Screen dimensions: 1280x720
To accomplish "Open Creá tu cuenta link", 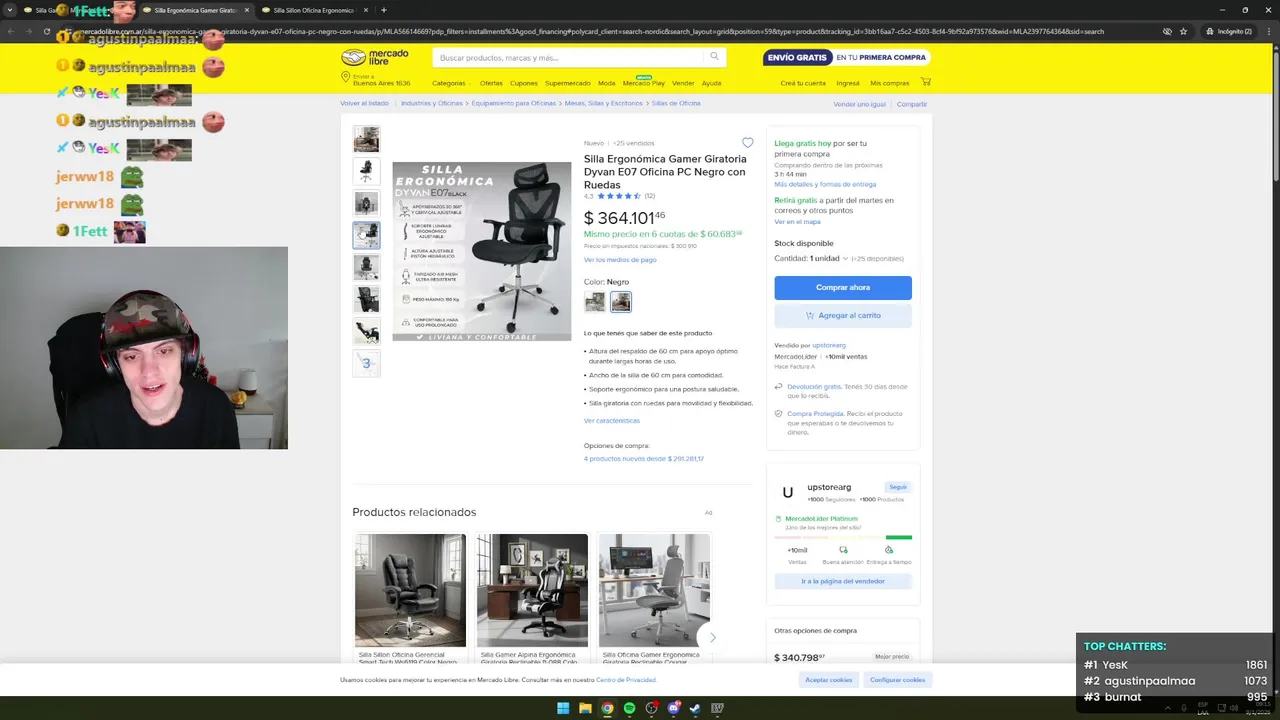I will tap(803, 83).
